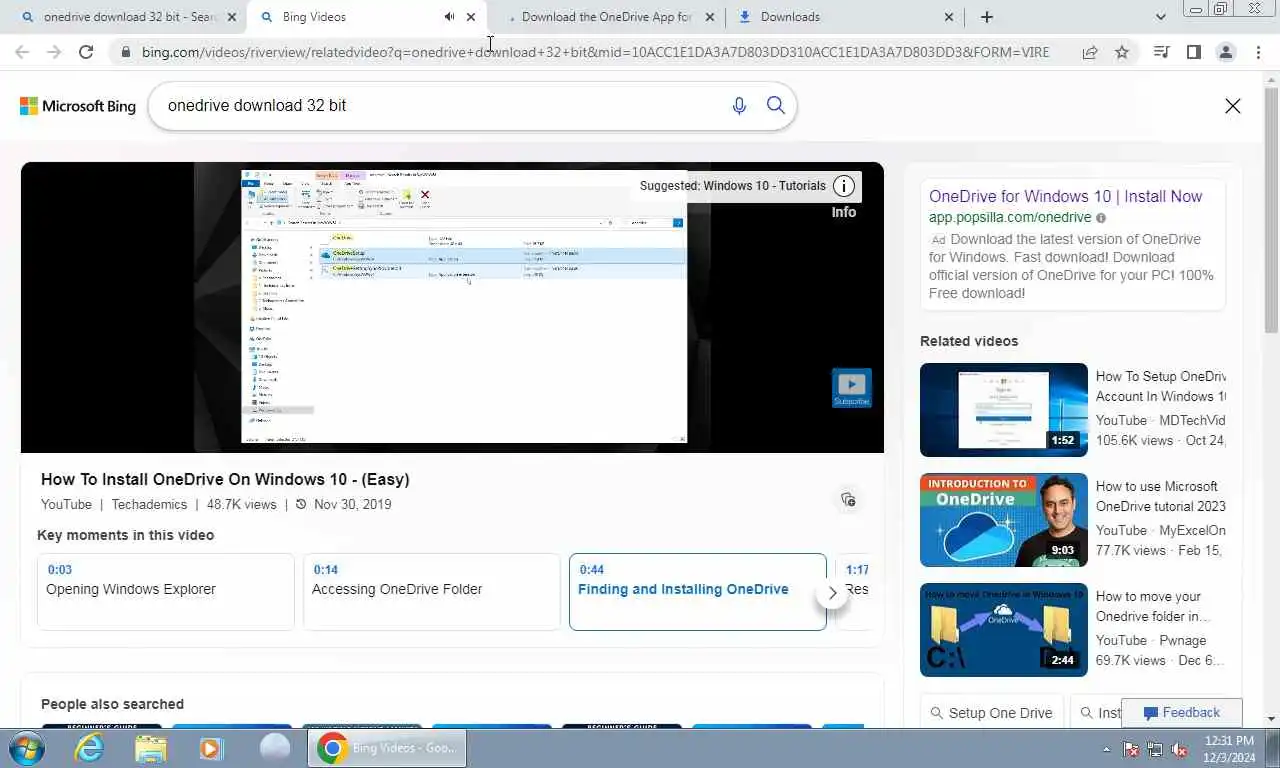View site information icon in the address bar
The image size is (1280, 768).
[125, 52]
